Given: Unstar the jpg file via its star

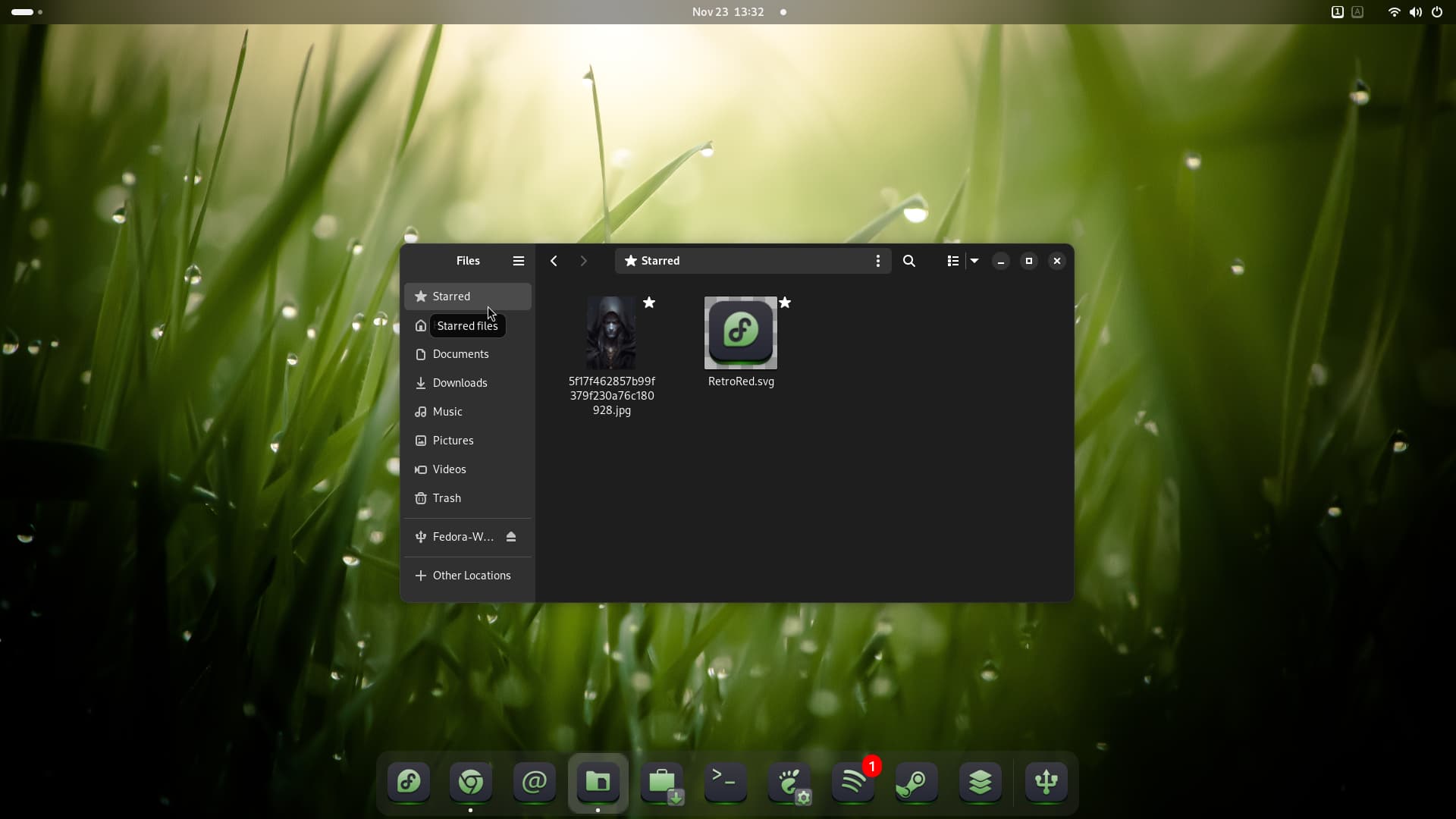Looking at the screenshot, I should tap(649, 303).
